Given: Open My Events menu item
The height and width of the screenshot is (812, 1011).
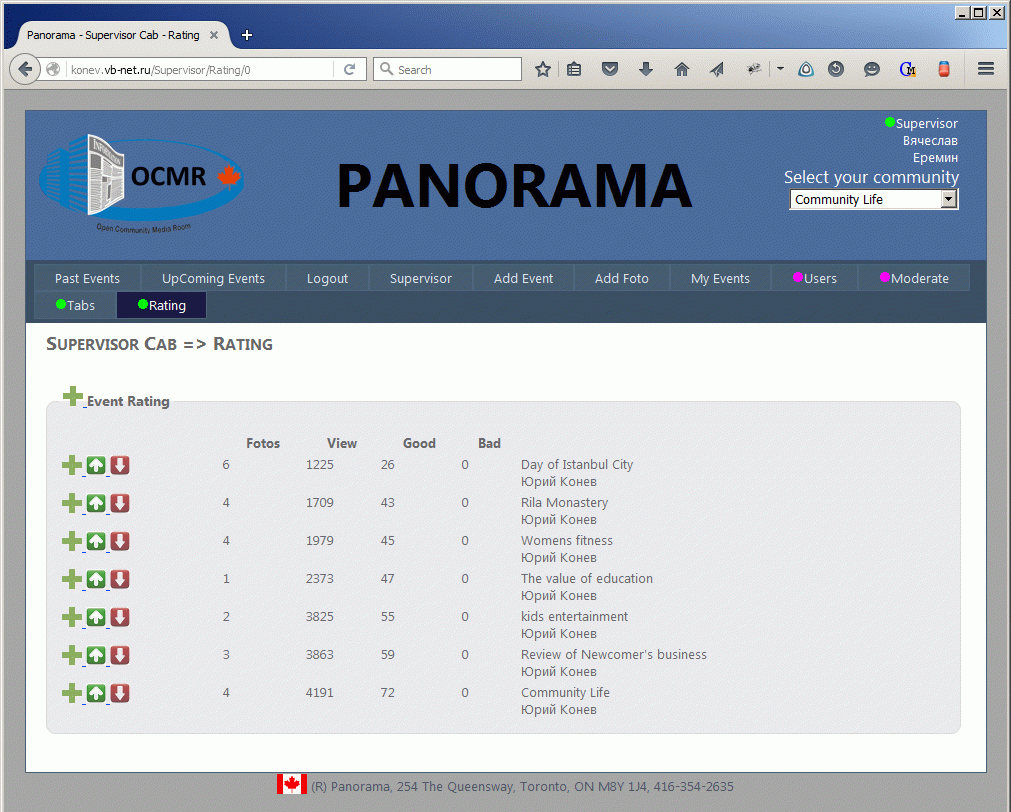Looking at the screenshot, I should [x=720, y=278].
